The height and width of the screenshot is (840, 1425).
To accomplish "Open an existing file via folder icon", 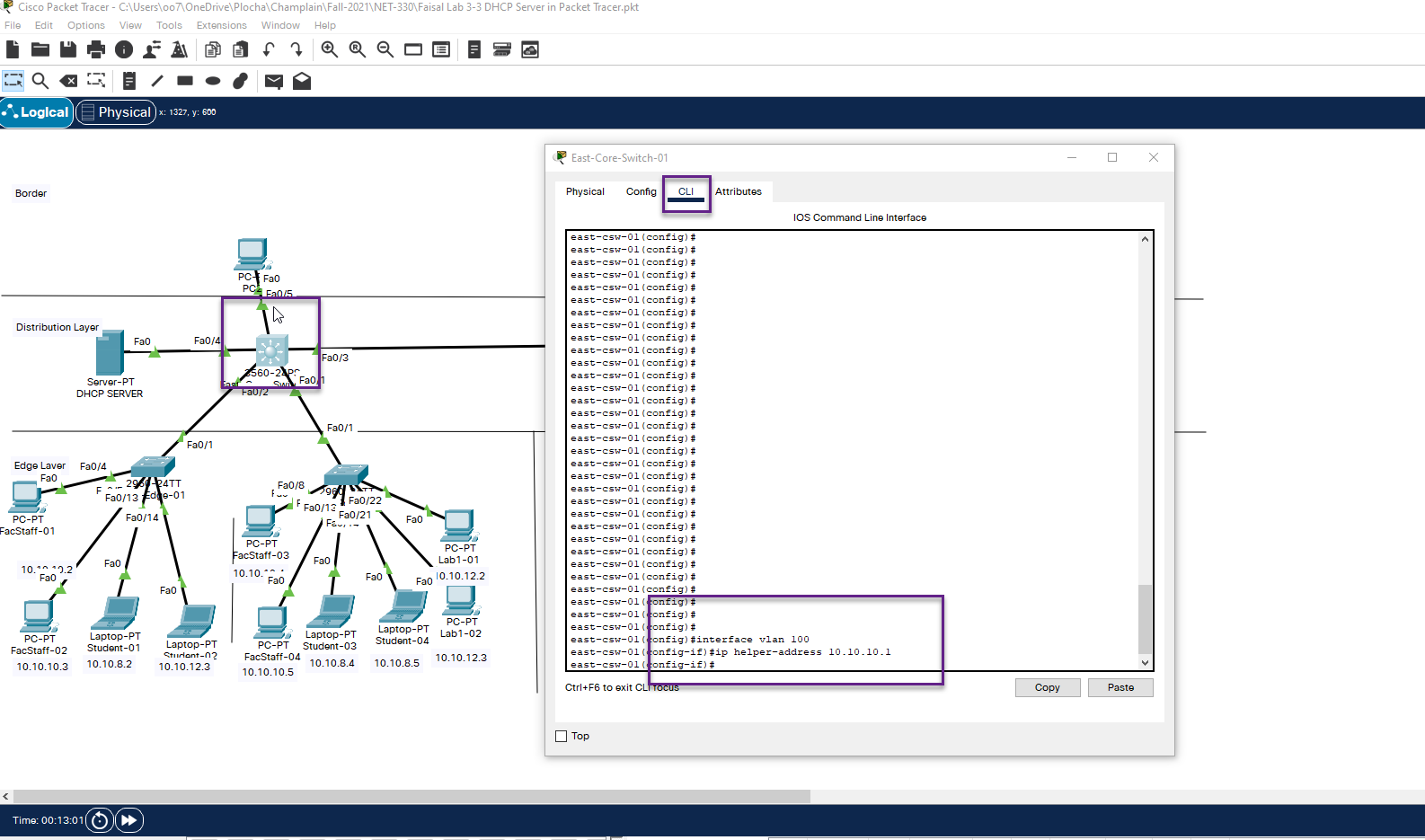I will [x=40, y=49].
